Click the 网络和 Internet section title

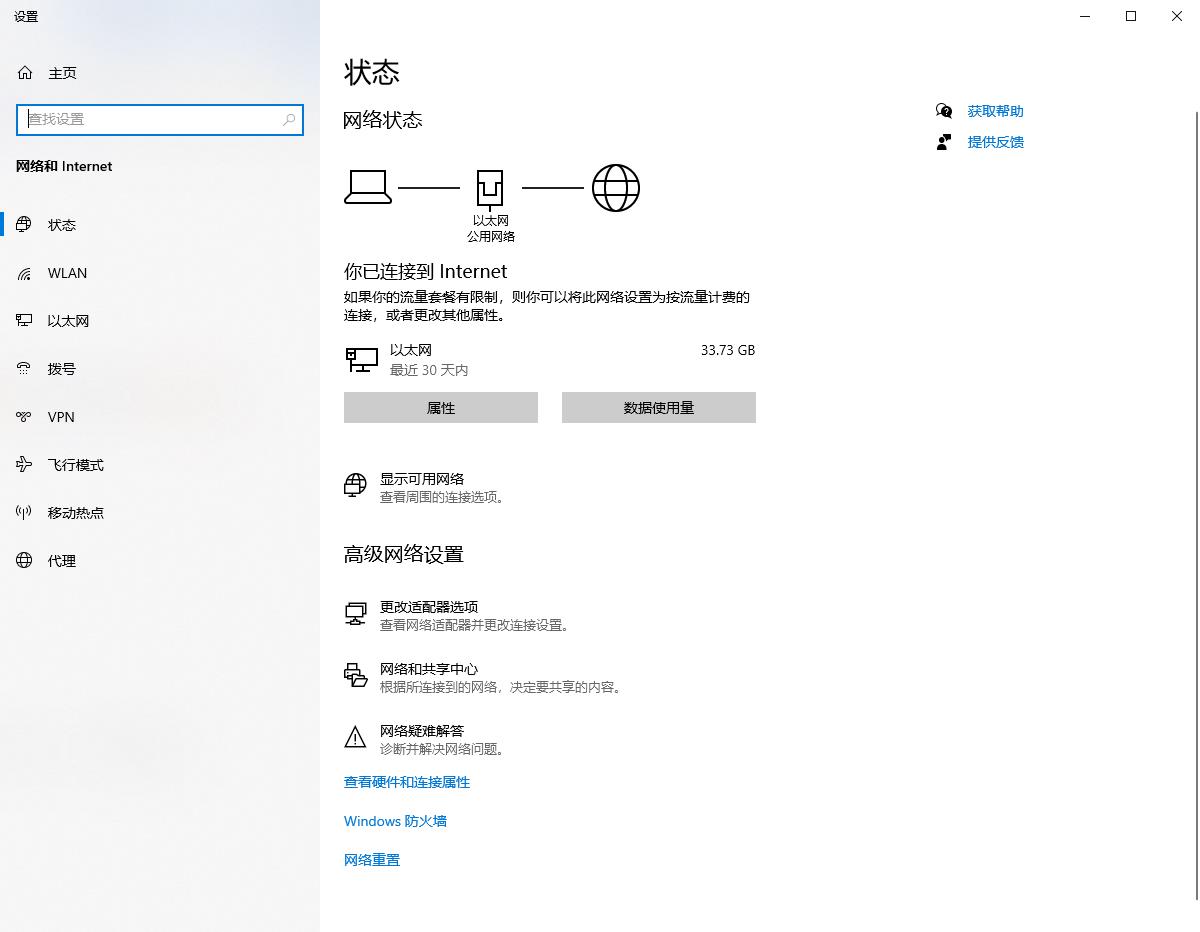(x=64, y=166)
